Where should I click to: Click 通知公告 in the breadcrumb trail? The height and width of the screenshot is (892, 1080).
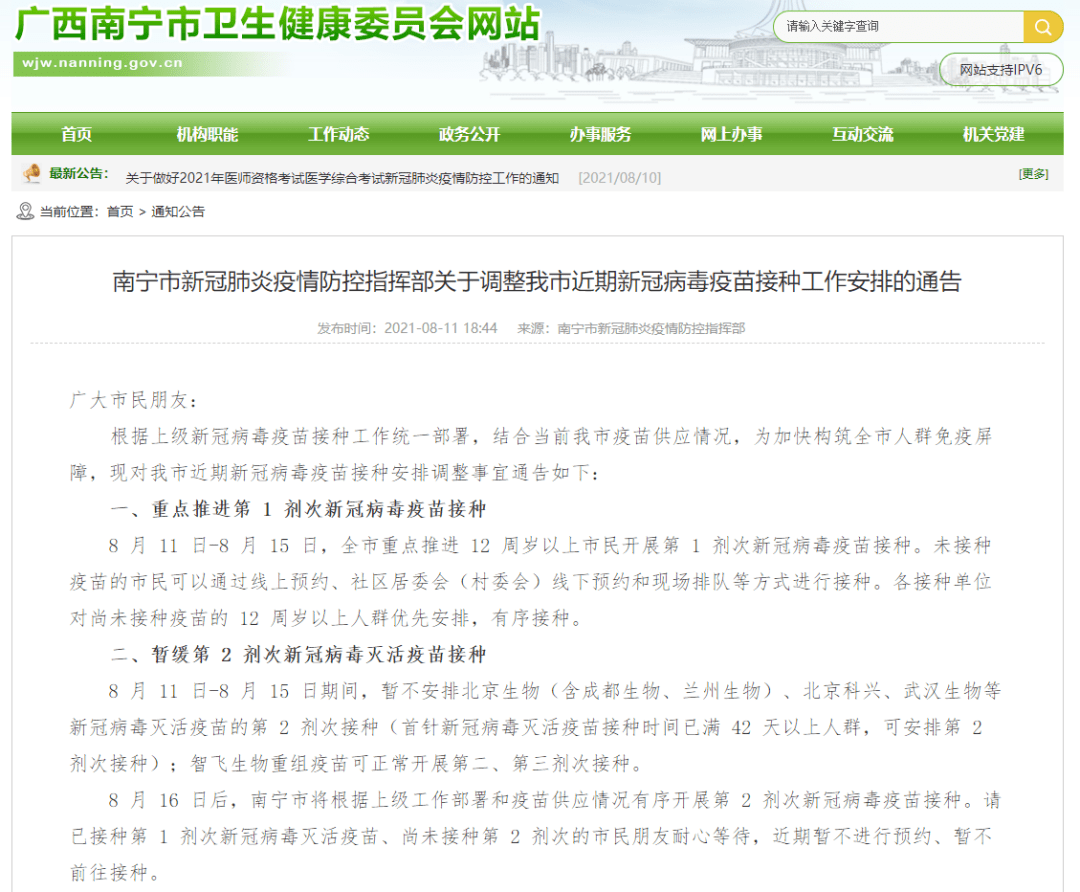[x=178, y=212]
